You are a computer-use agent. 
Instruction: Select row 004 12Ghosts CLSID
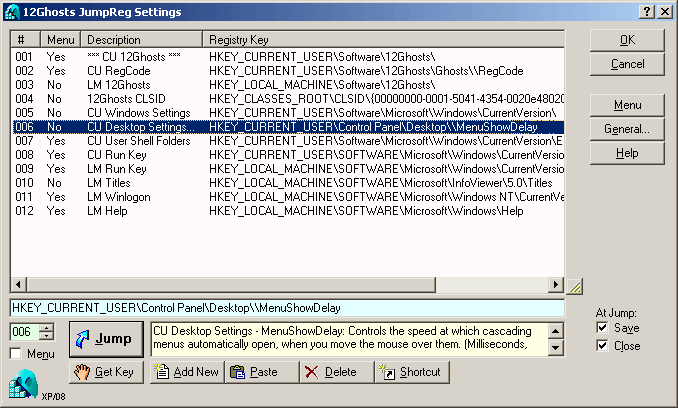point(287,99)
